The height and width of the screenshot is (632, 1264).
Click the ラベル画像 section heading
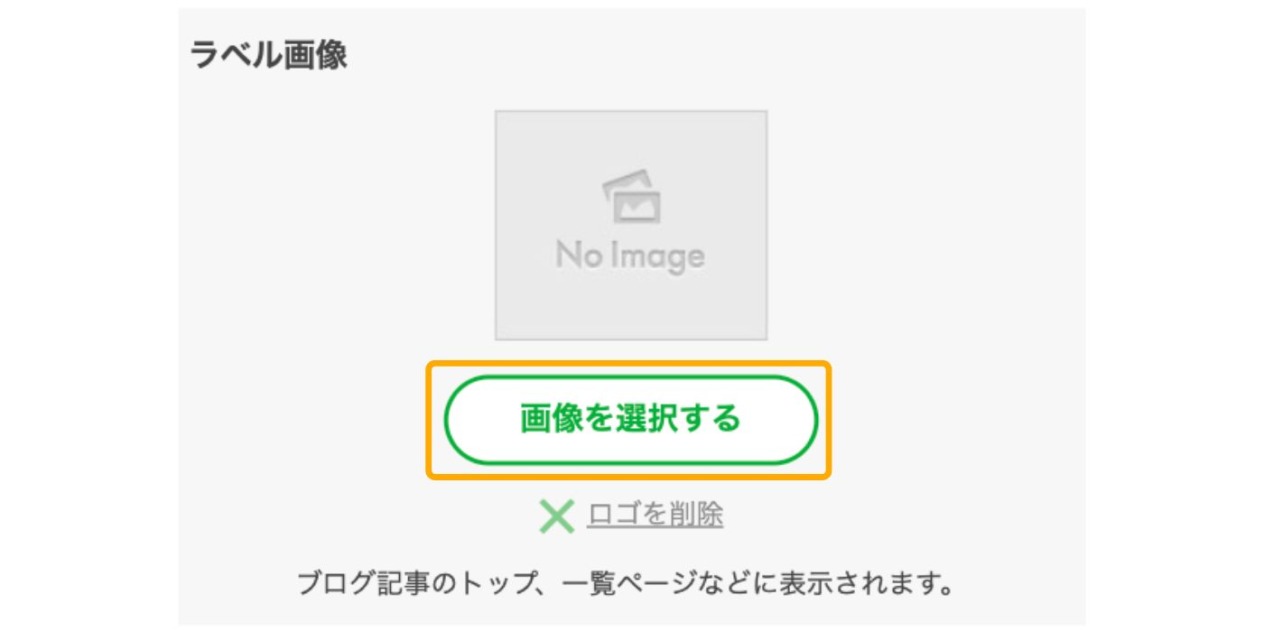[x=269, y=55]
